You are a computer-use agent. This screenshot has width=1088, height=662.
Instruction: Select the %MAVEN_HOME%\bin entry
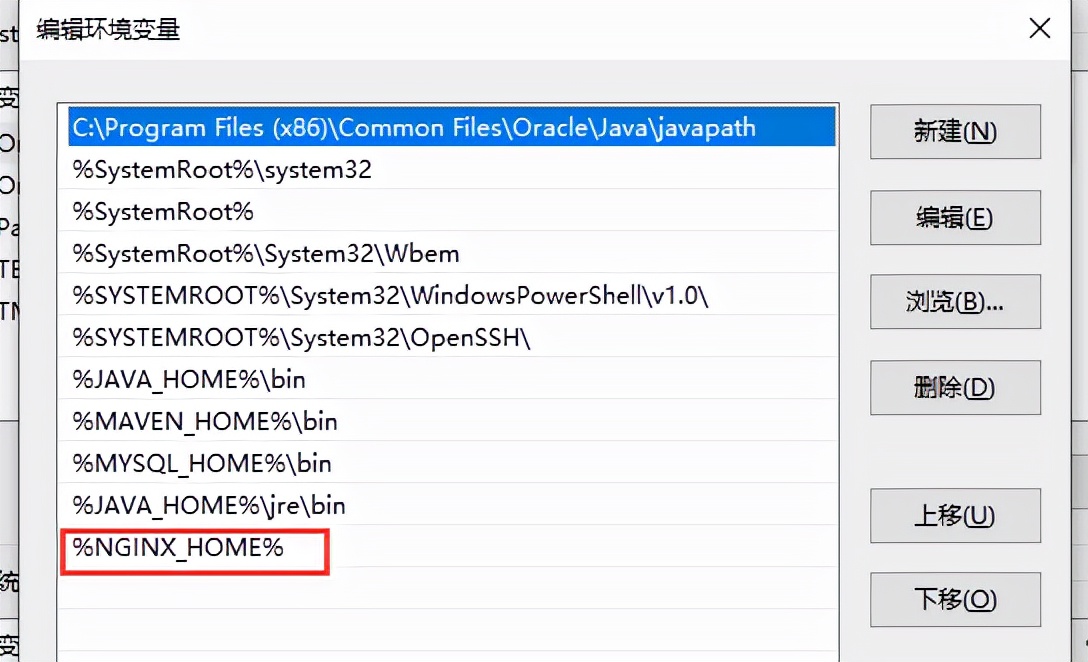pyautogui.click(x=200, y=421)
